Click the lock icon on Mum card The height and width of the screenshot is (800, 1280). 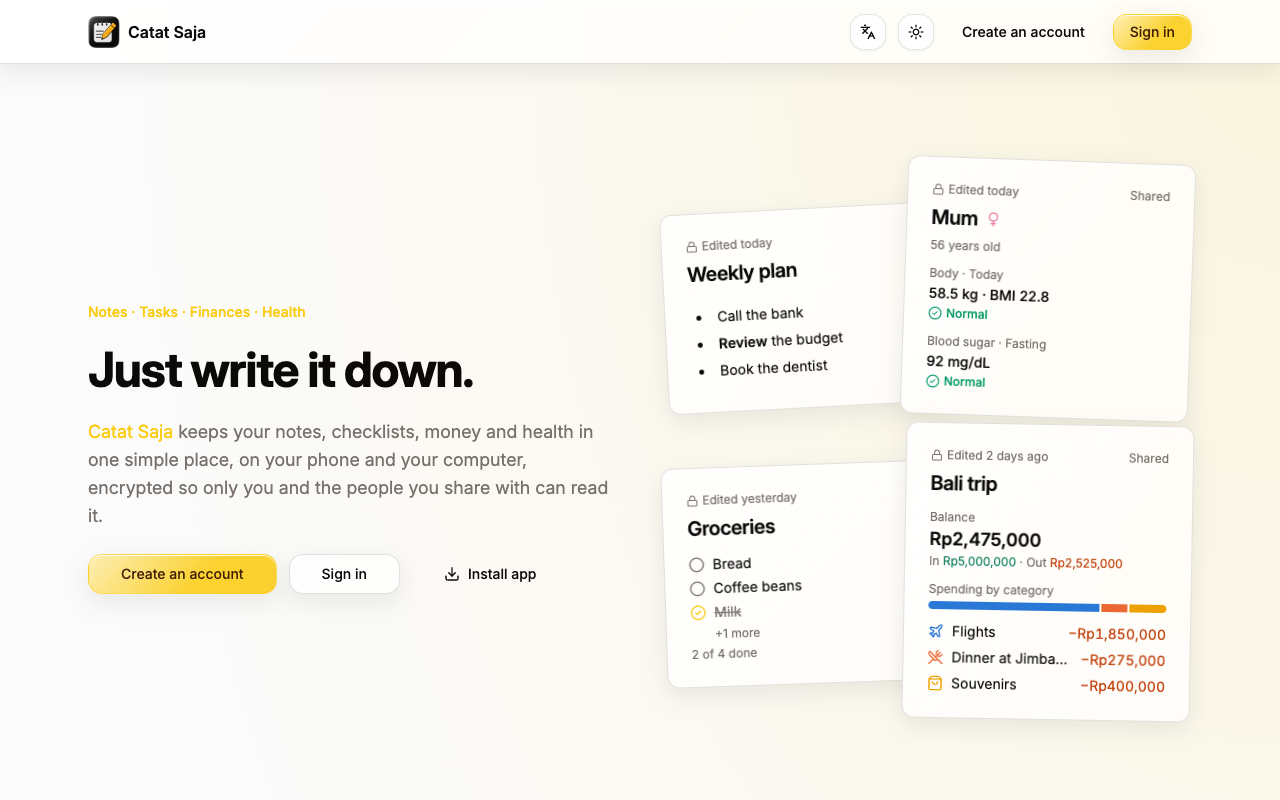coord(938,189)
